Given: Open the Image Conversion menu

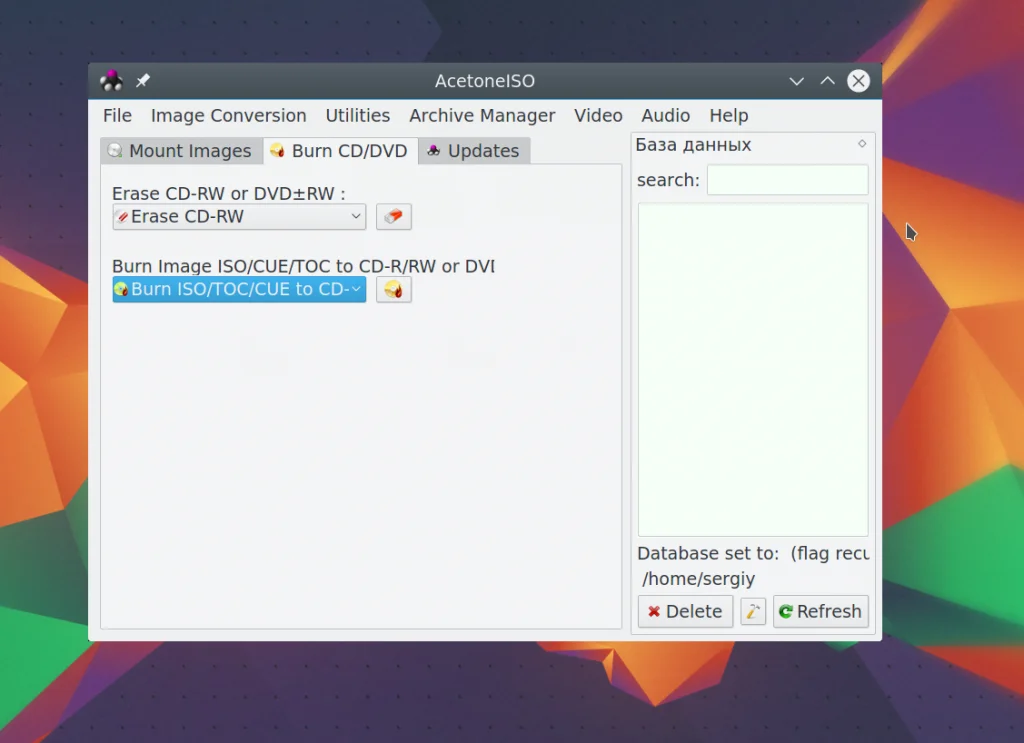Looking at the screenshot, I should 229,116.
